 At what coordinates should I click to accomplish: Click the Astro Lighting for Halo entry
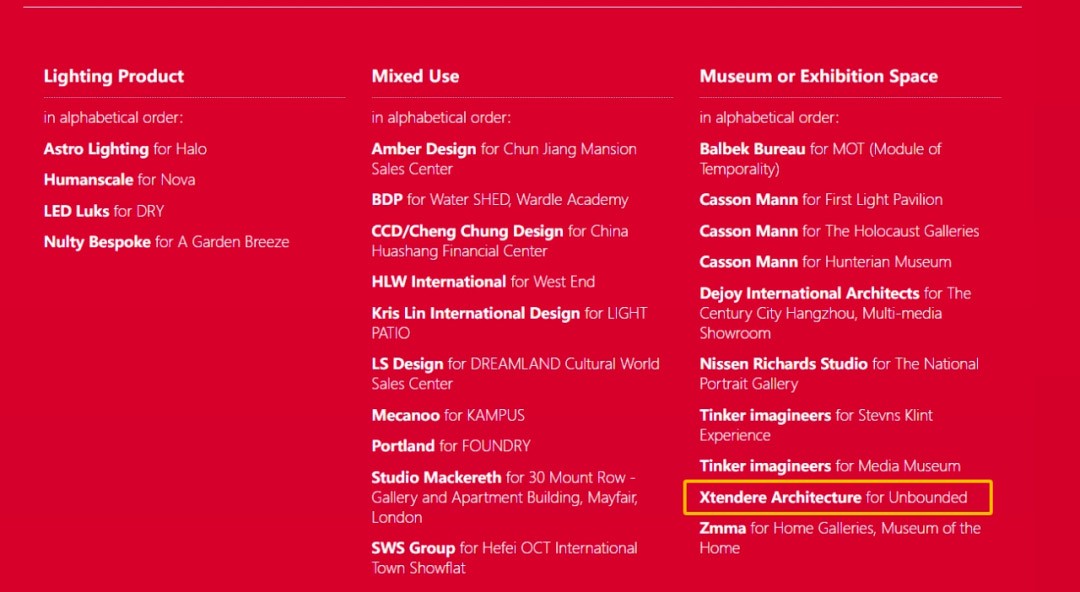click(x=125, y=149)
